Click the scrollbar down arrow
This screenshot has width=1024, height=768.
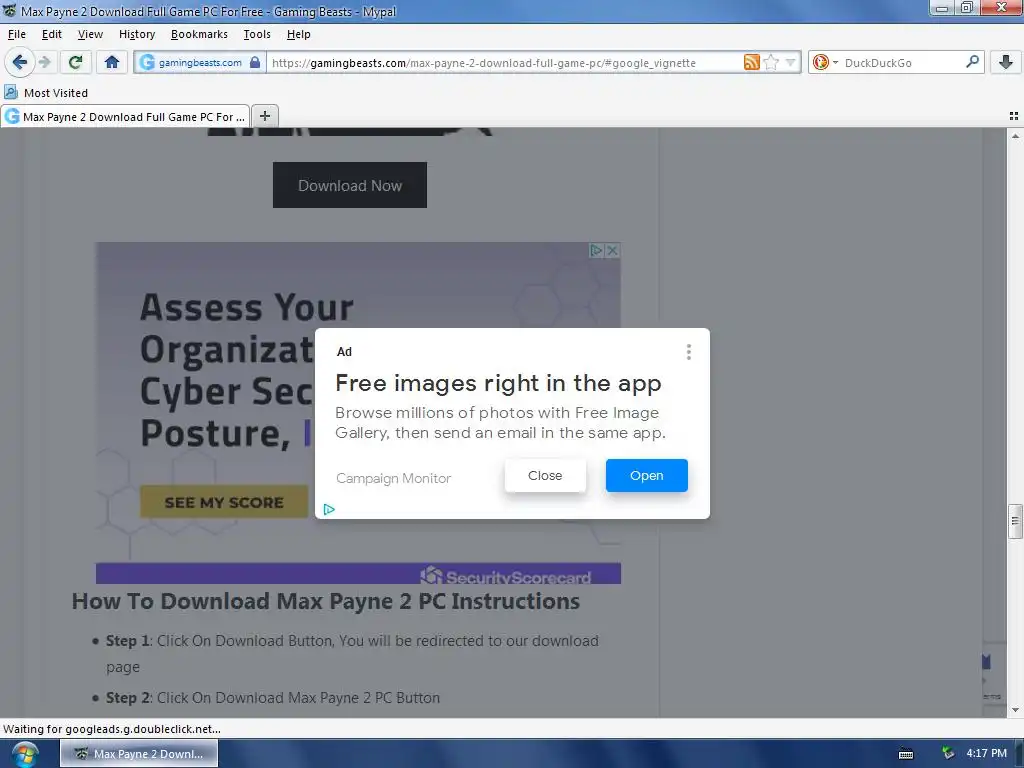coord(1015,710)
